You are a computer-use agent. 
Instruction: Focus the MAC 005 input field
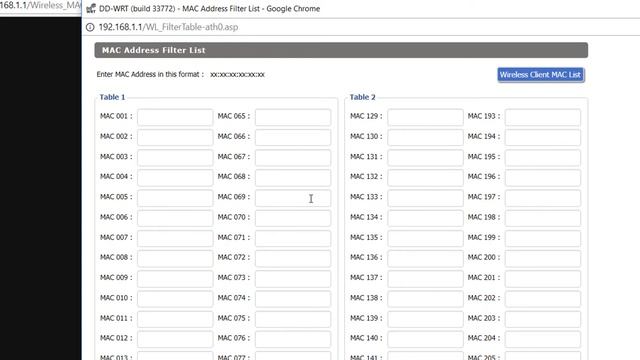pyautogui.click(x=175, y=198)
